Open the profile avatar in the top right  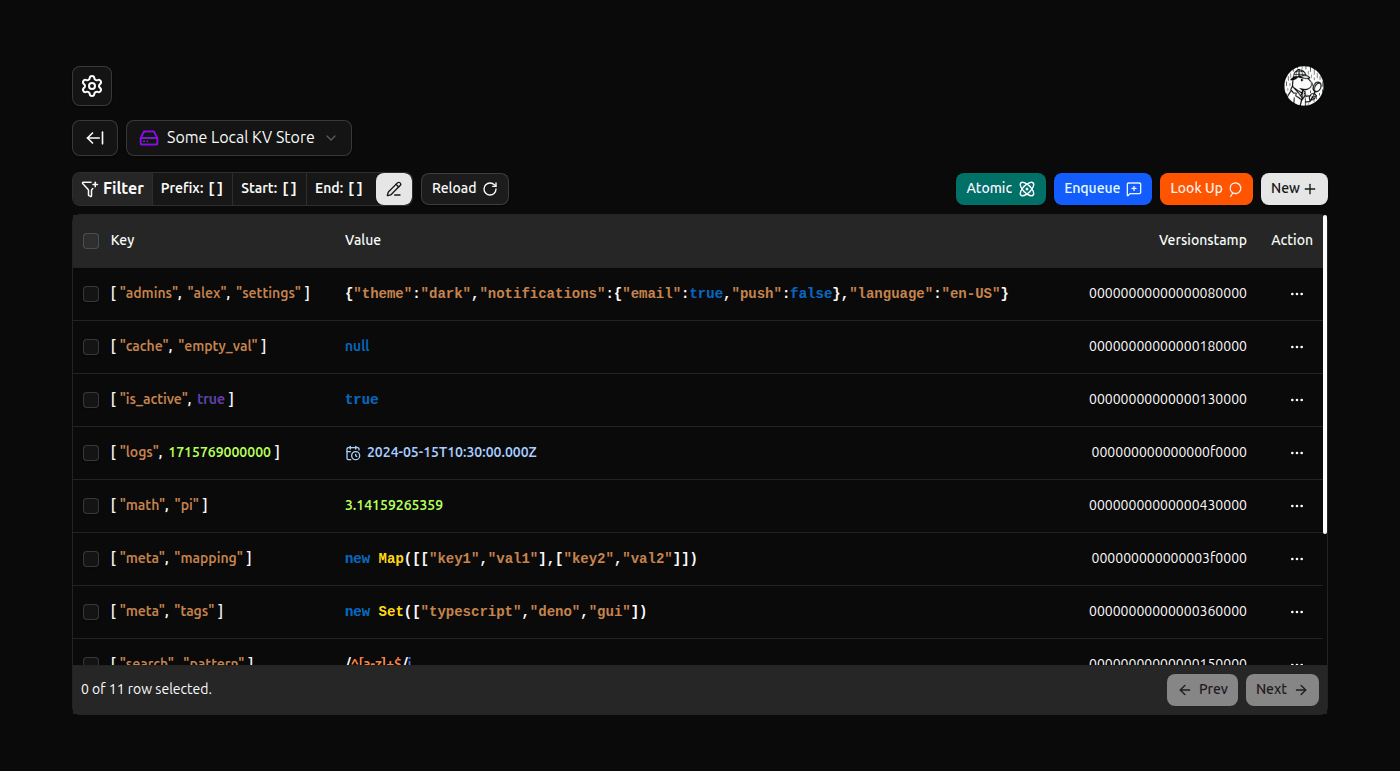[1304, 86]
